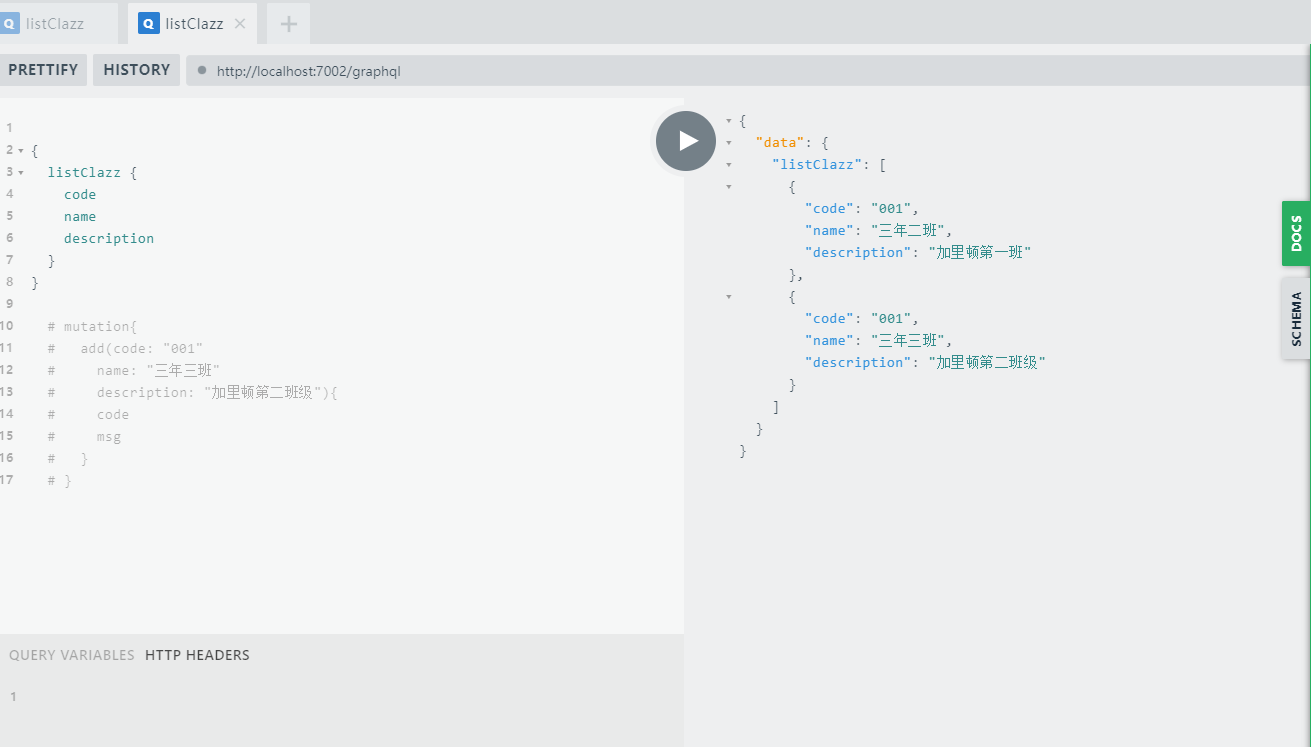The image size is (1311, 747).
Task: Click the listClazz field in query editor
Action: [x=84, y=172]
